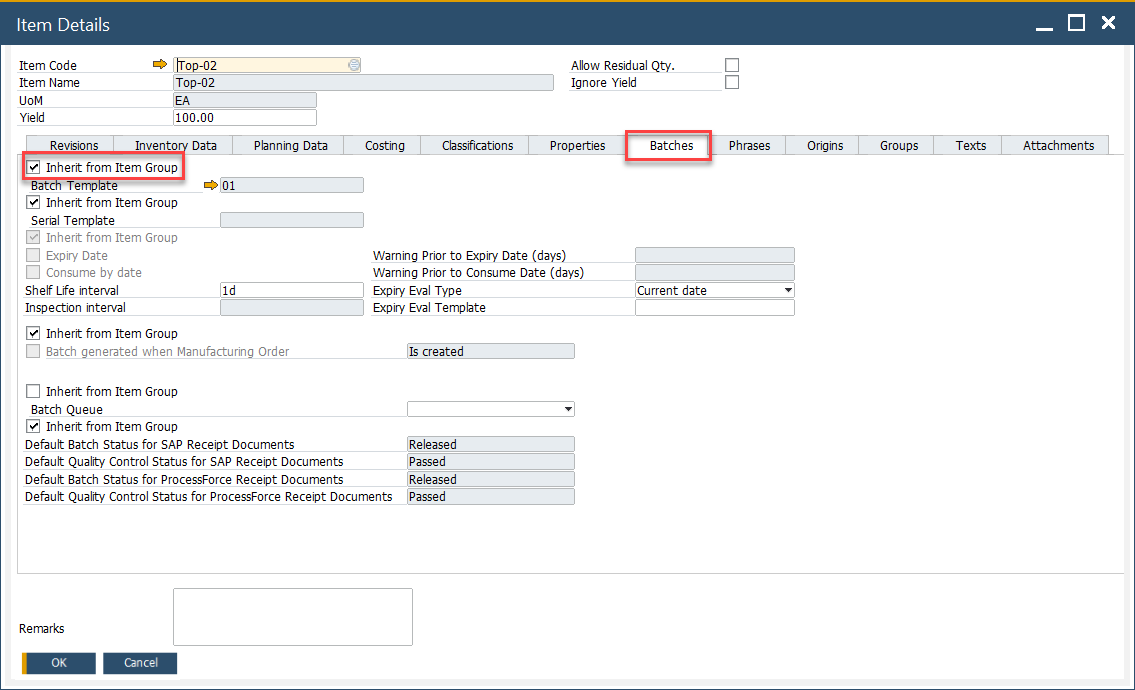Toggle the Allow Residual Qty. checkbox
Viewport: 1135px width, 690px height.
(x=732, y=65)
